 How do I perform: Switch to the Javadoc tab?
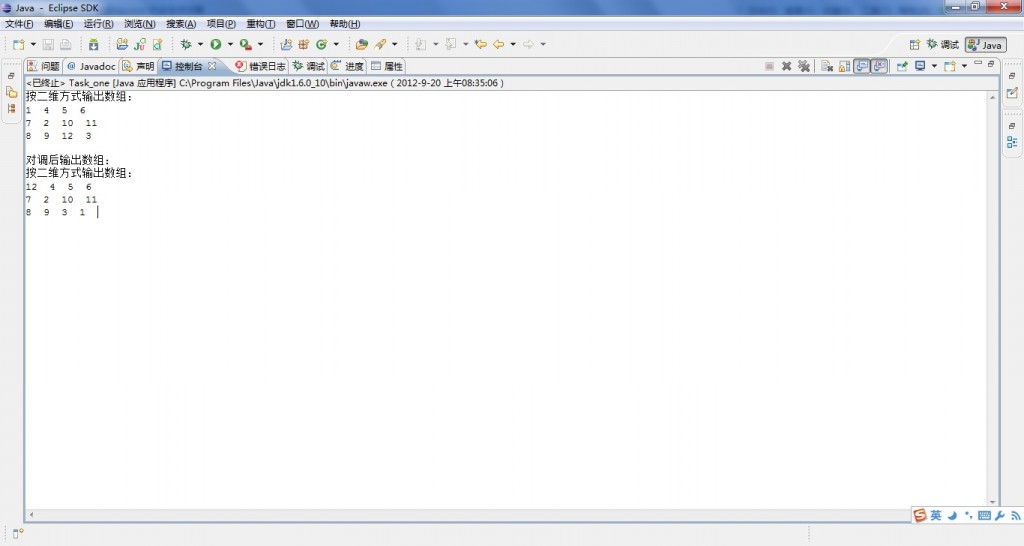click(91, 66)
